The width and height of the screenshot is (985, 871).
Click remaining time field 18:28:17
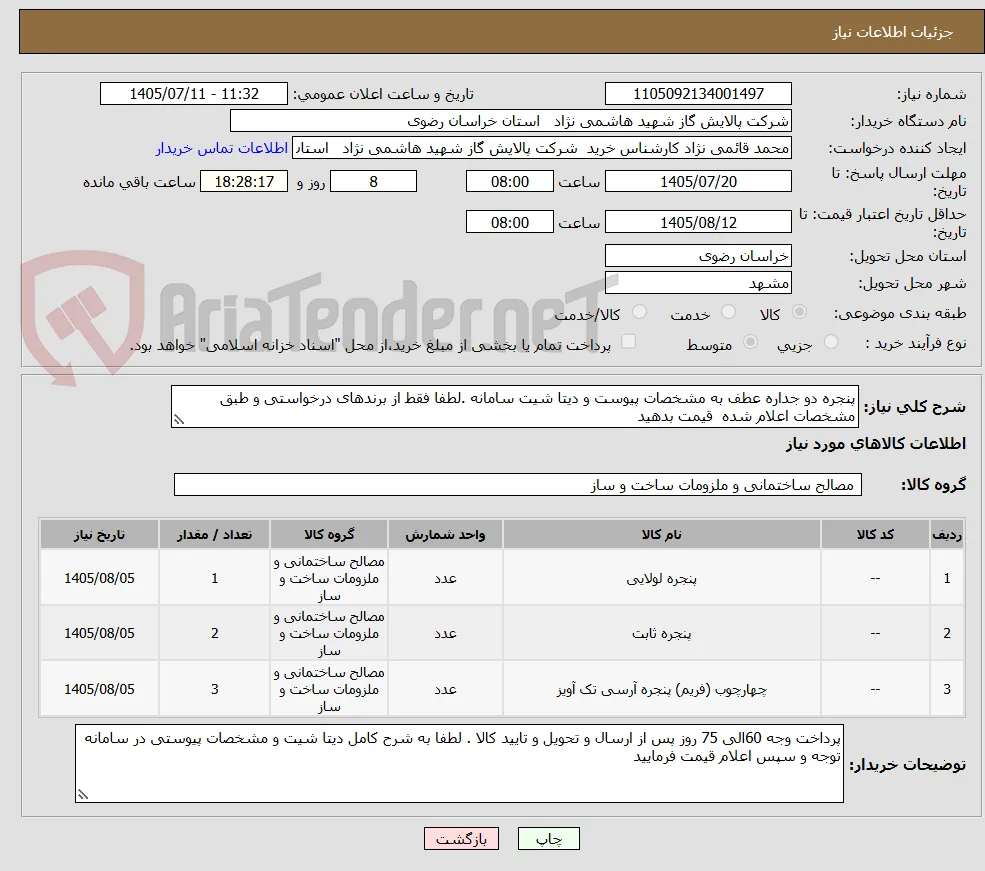[x=244, y=181]
